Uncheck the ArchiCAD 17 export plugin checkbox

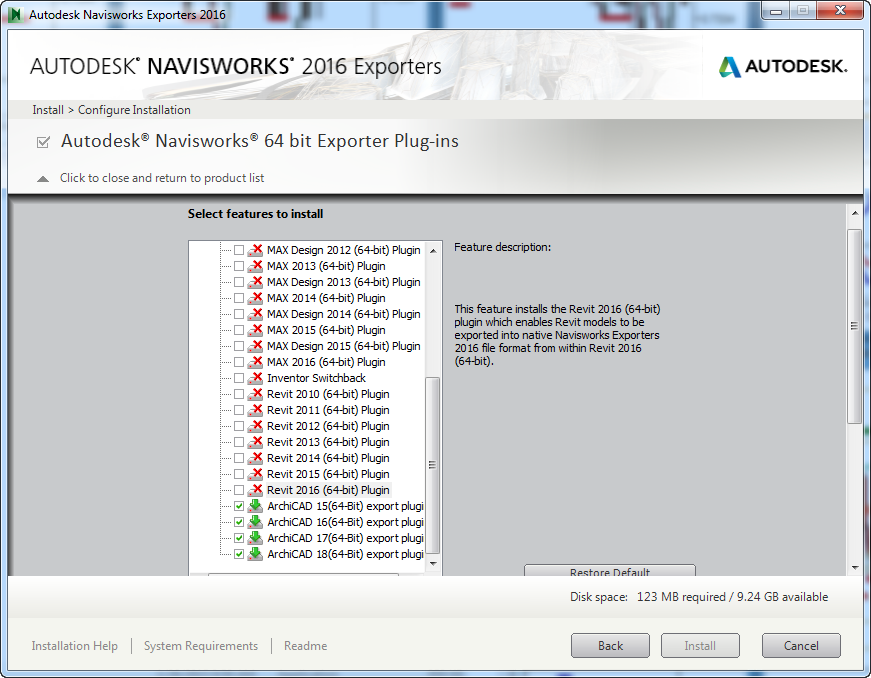(x=239, y=538)
